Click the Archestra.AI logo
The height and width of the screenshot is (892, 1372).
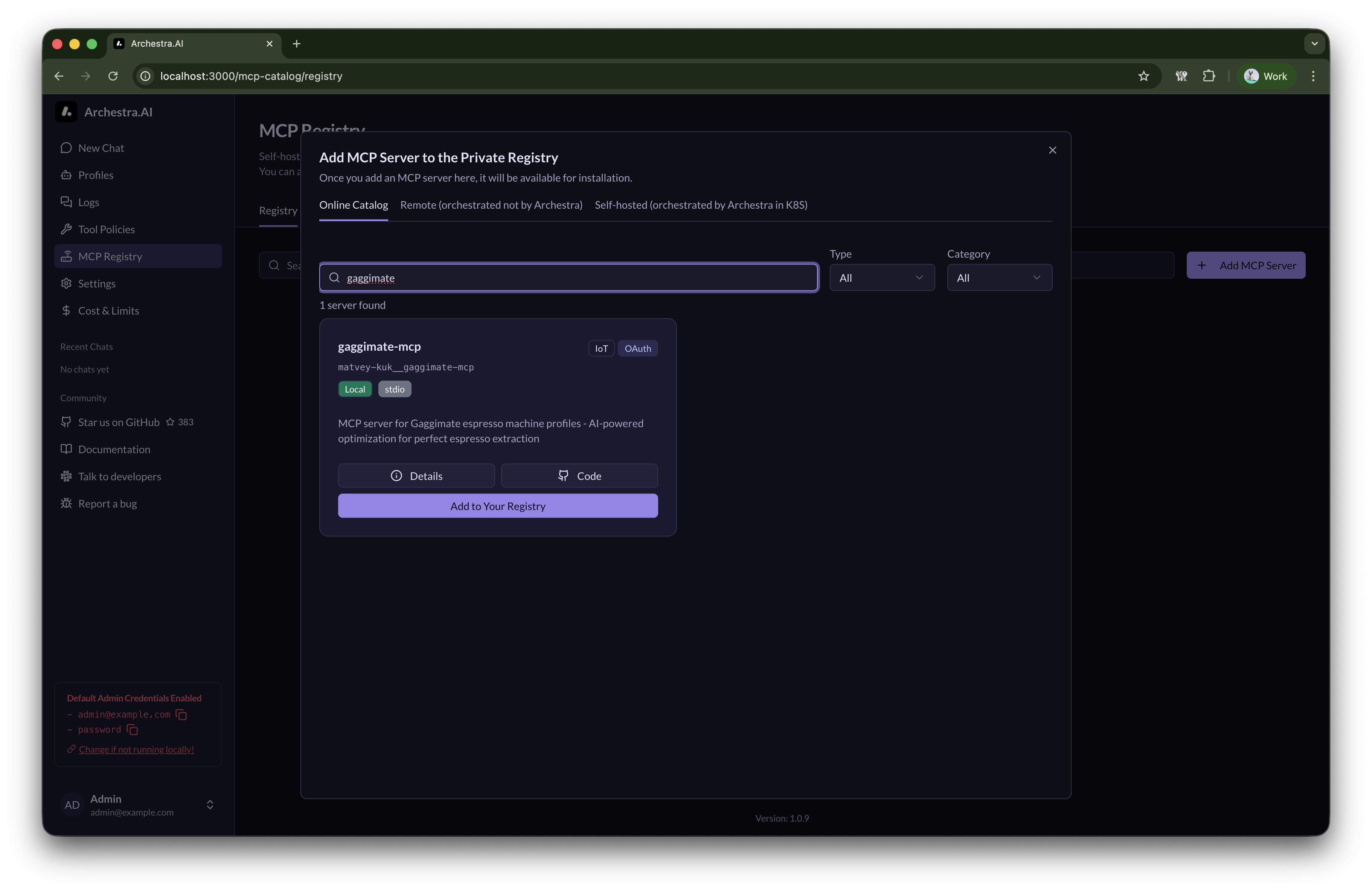(66, 112)
